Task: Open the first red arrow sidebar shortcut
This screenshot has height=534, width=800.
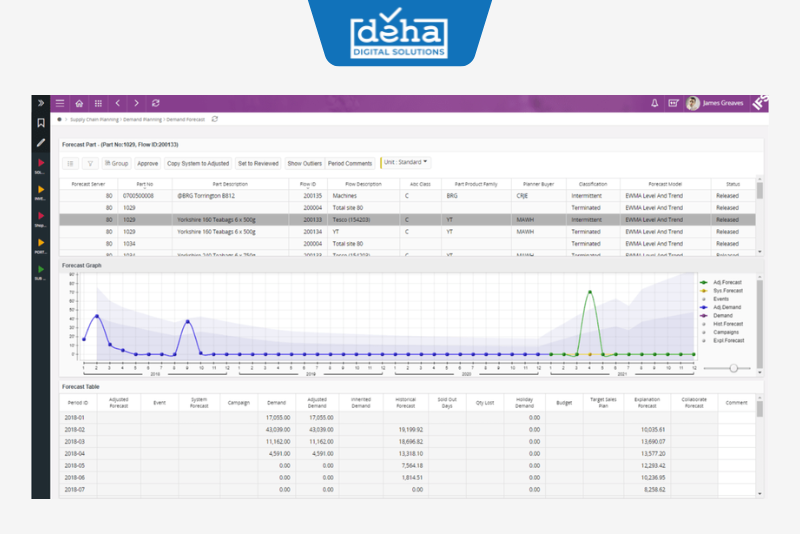Action: (41, 163)
